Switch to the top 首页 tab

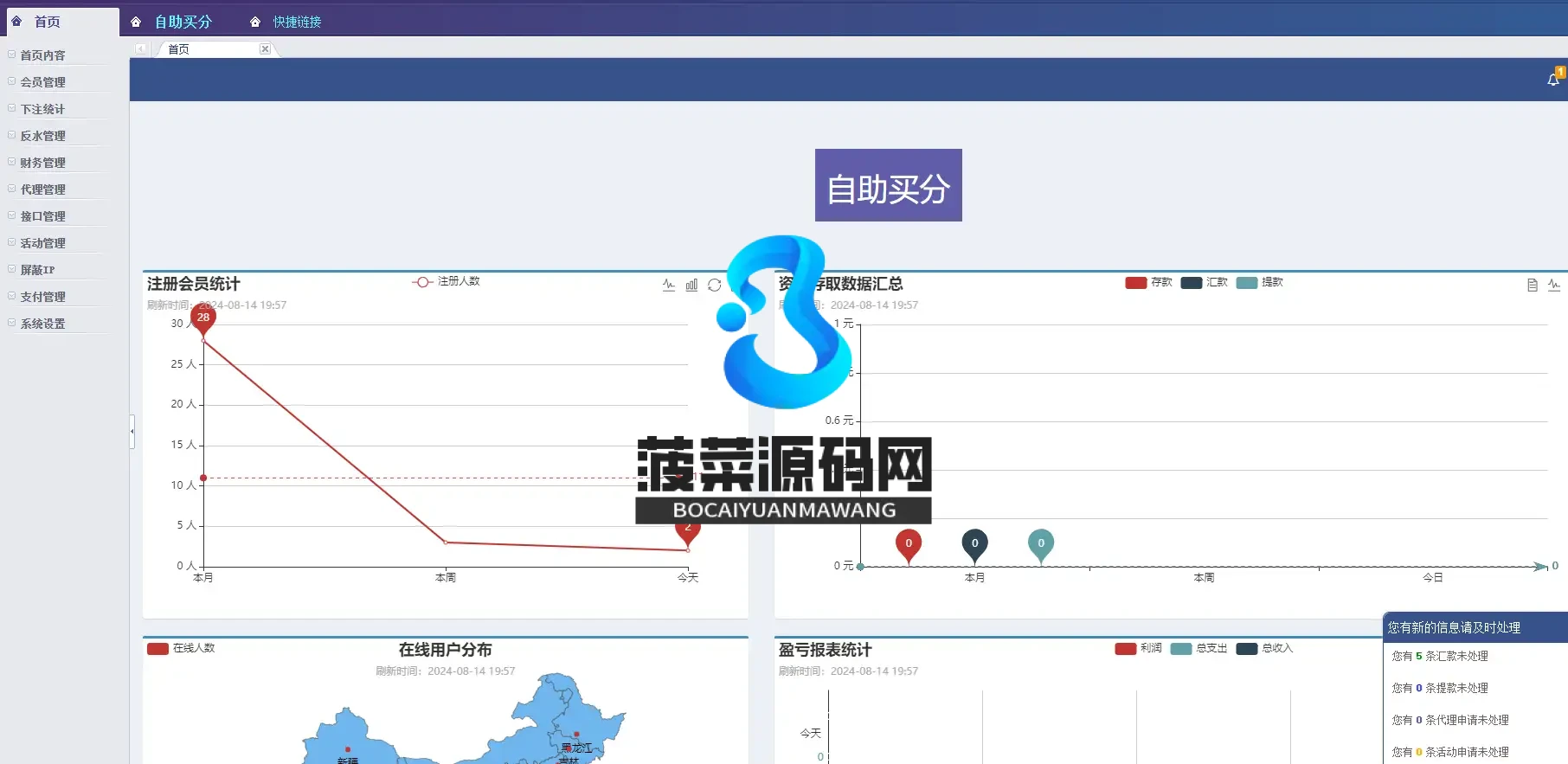point(62,22)
